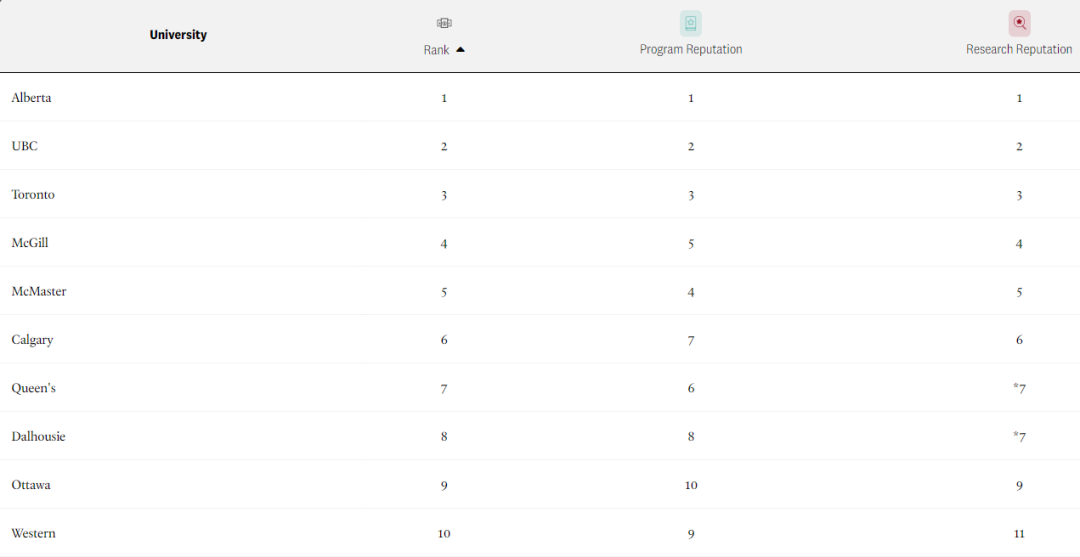Click Toronto's Rank value 3
The width and height of the screenshot is (1080, 557).
pos(444,196)
